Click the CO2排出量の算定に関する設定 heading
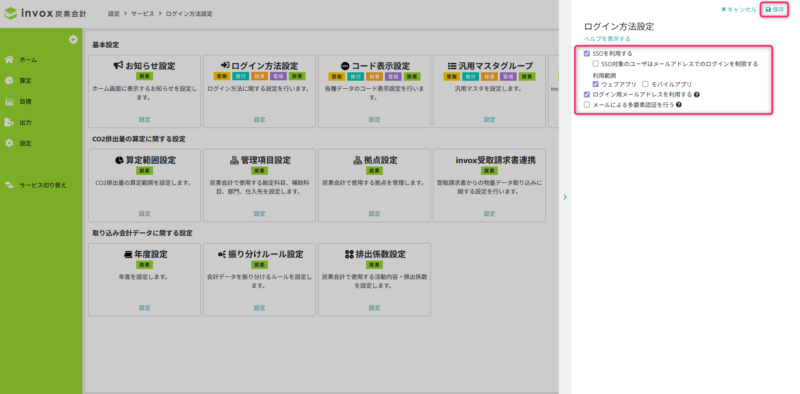The width and height of the screenshot is (800, 394). pyautogui.click(x=139, y=139)
